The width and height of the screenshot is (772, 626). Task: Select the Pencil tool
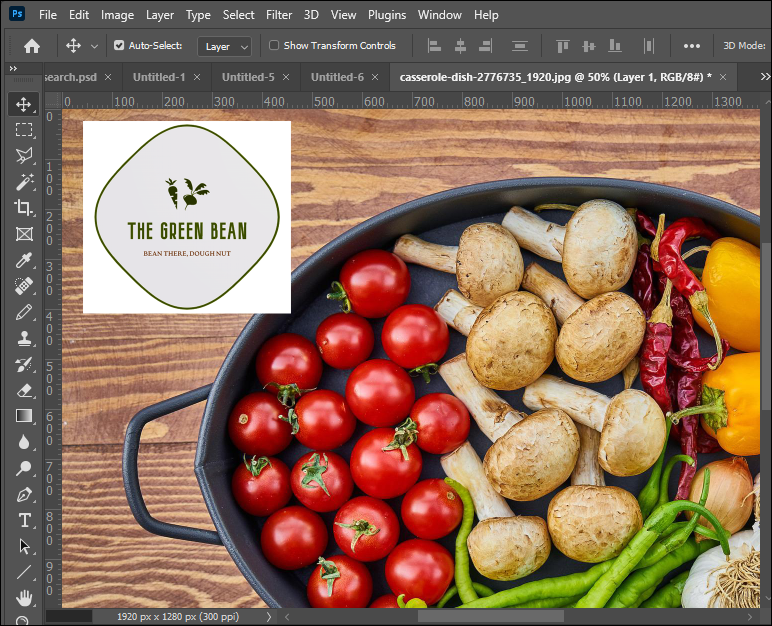click(23, 312)
